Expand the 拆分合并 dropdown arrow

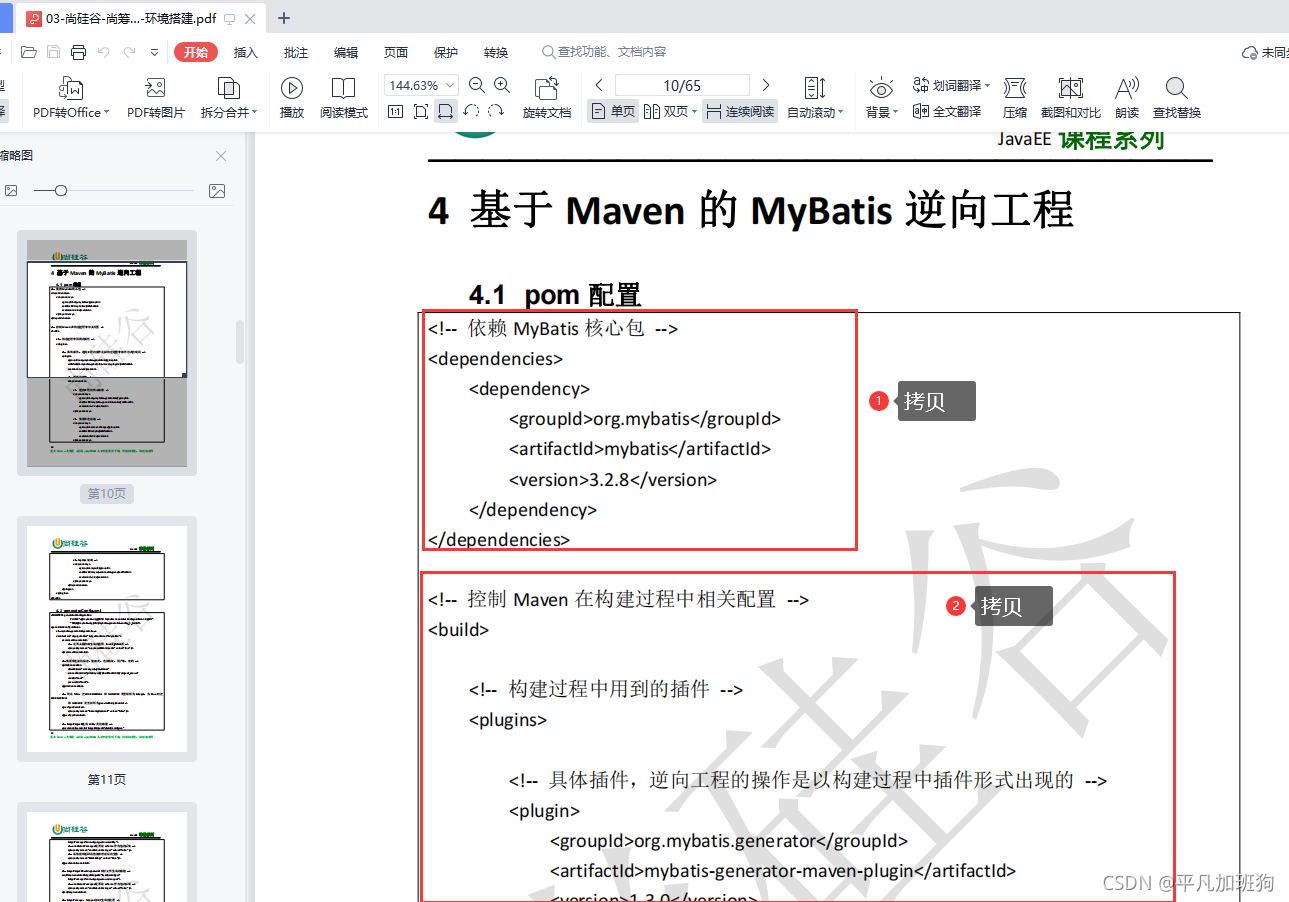click(x=255, y=113)
